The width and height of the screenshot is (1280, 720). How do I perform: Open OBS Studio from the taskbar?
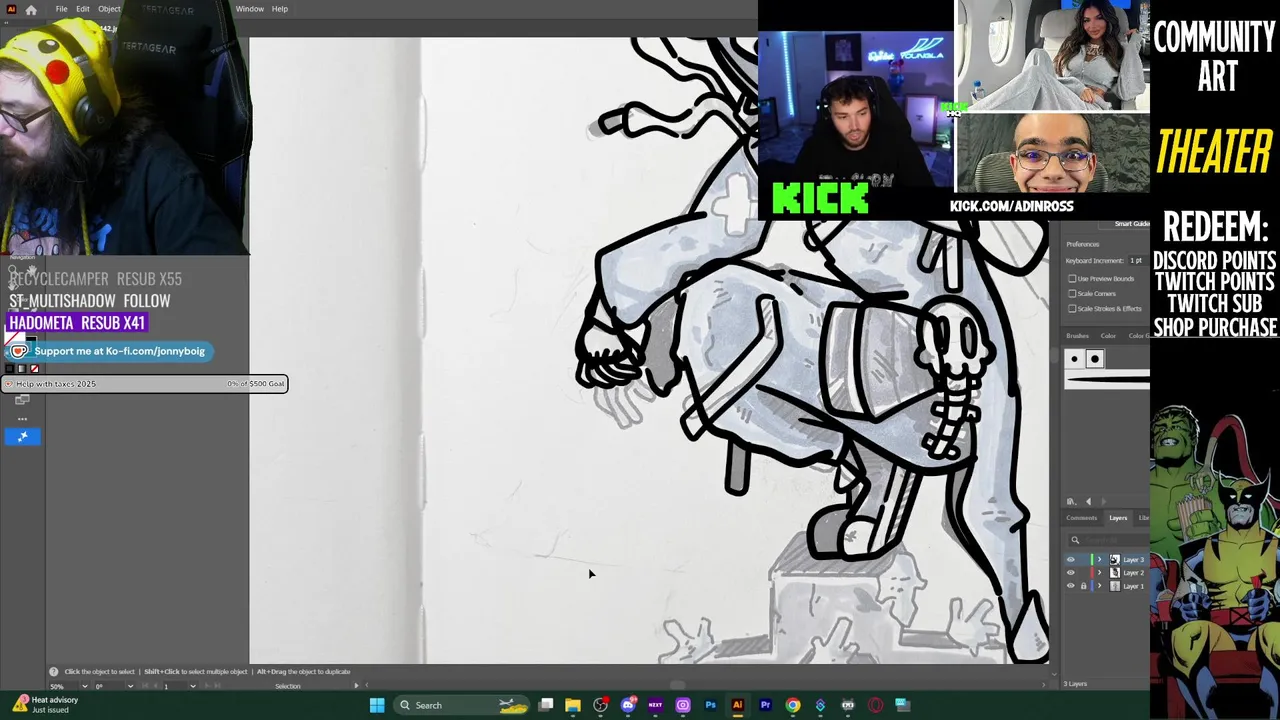point(600,705)
